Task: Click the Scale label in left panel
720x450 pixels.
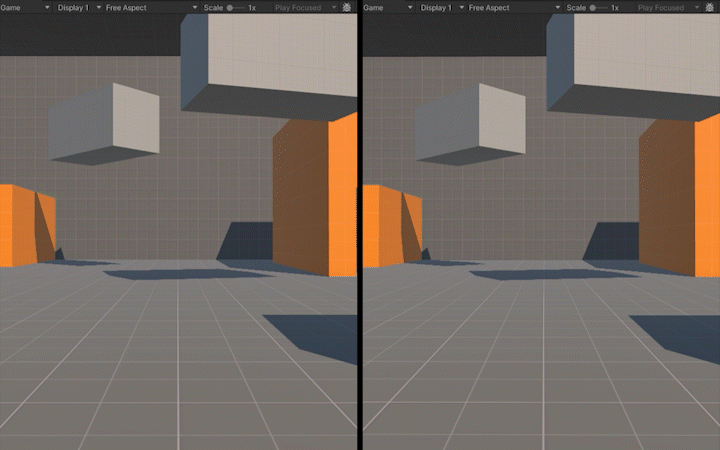Action: pyautogui.click(x=213, y=8)
